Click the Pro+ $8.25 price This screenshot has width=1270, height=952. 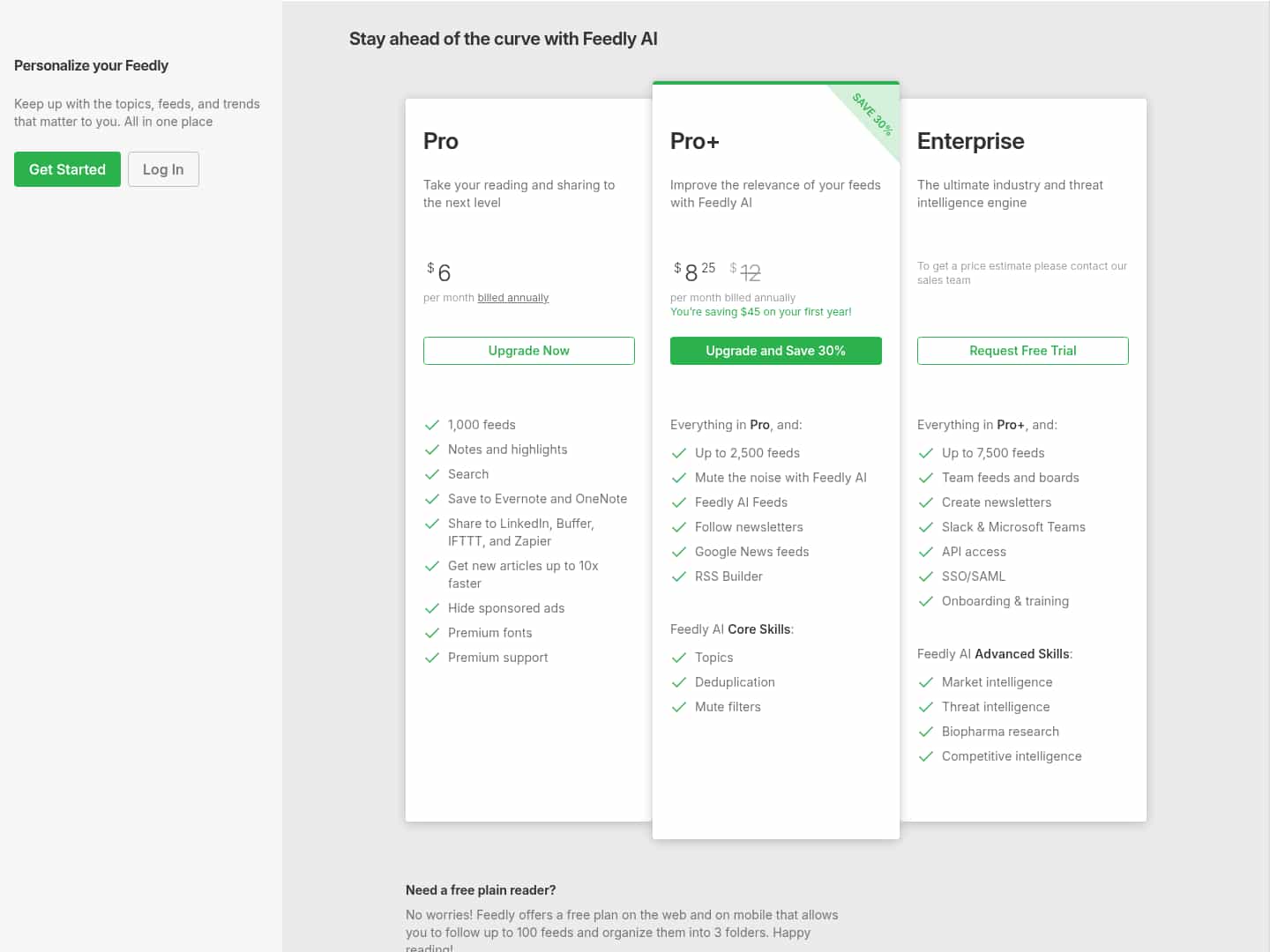(695, 271)
